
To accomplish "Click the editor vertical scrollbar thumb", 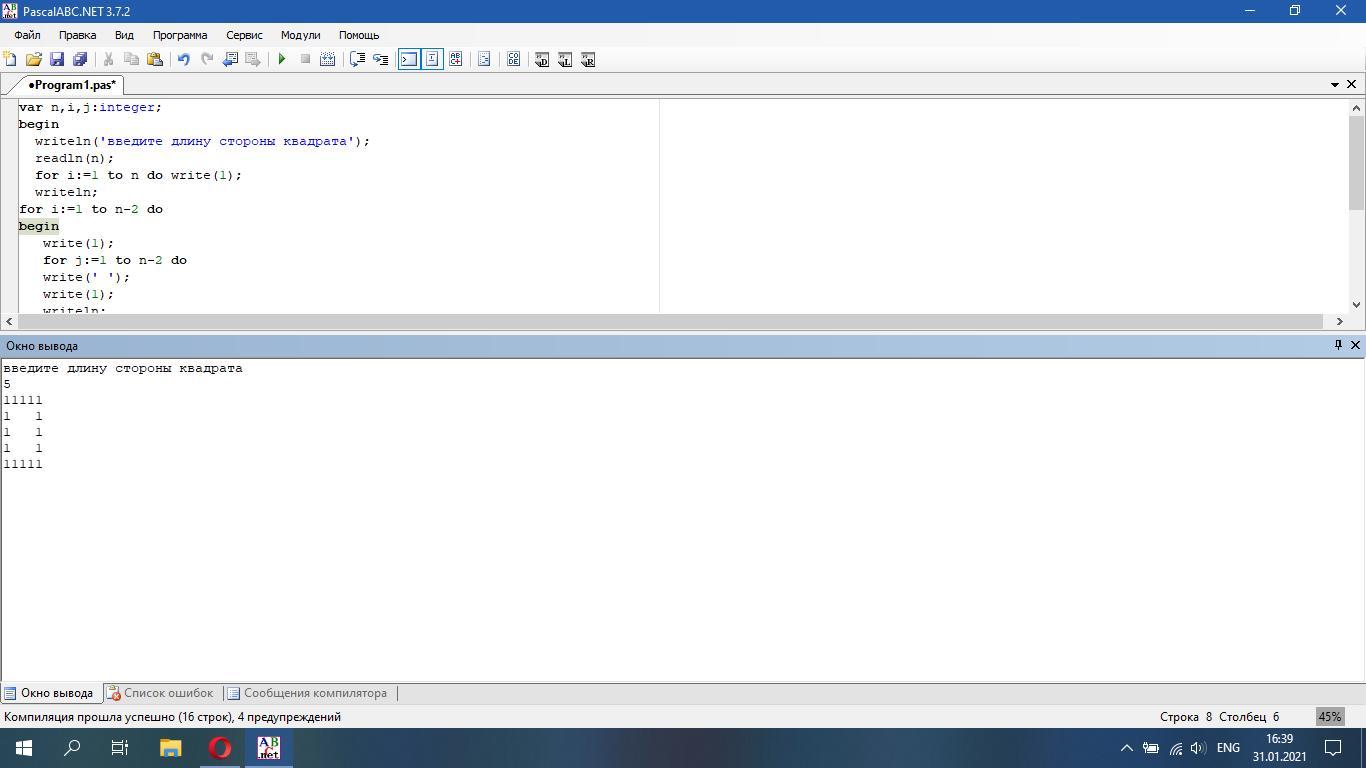I will tap(1357, 162).
